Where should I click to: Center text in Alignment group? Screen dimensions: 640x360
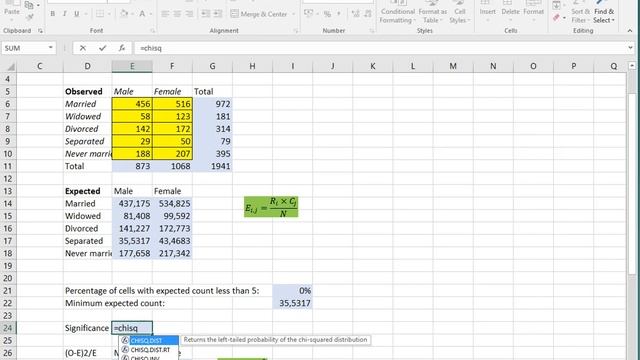(x=177, y=14)
